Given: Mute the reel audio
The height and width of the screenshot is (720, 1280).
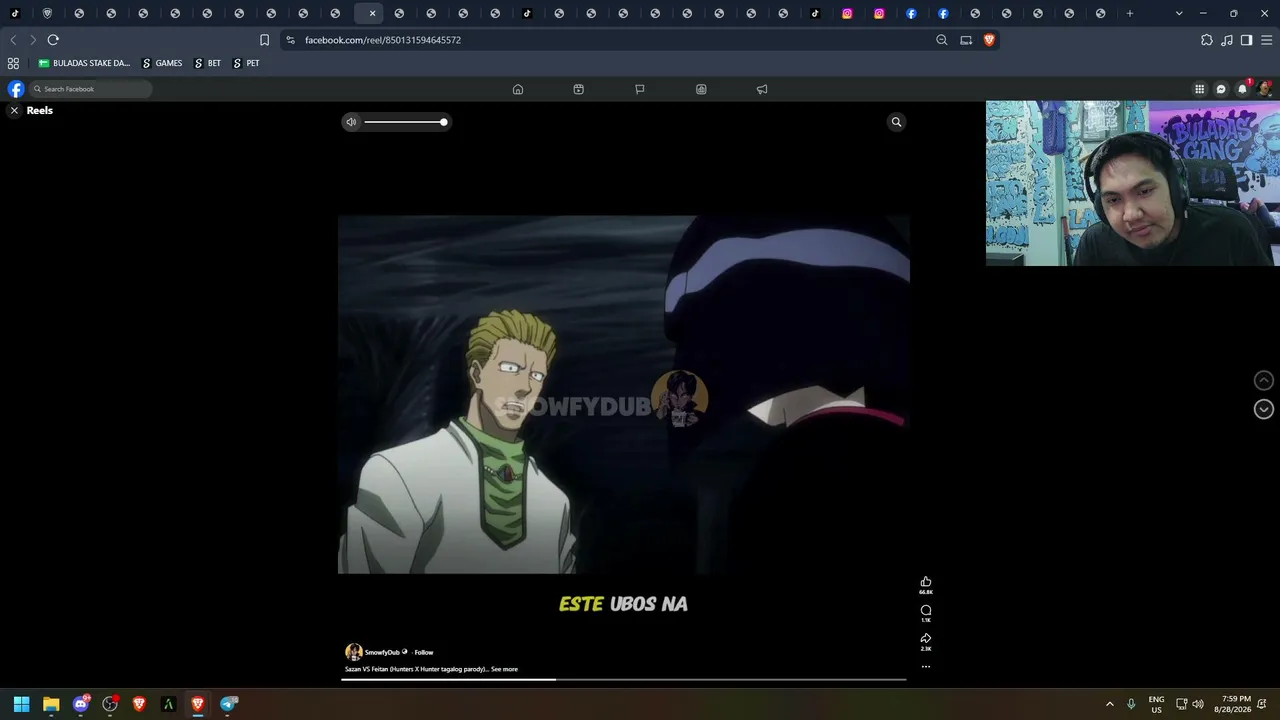Looking at the screenshot, I should (x=351, y=122).
